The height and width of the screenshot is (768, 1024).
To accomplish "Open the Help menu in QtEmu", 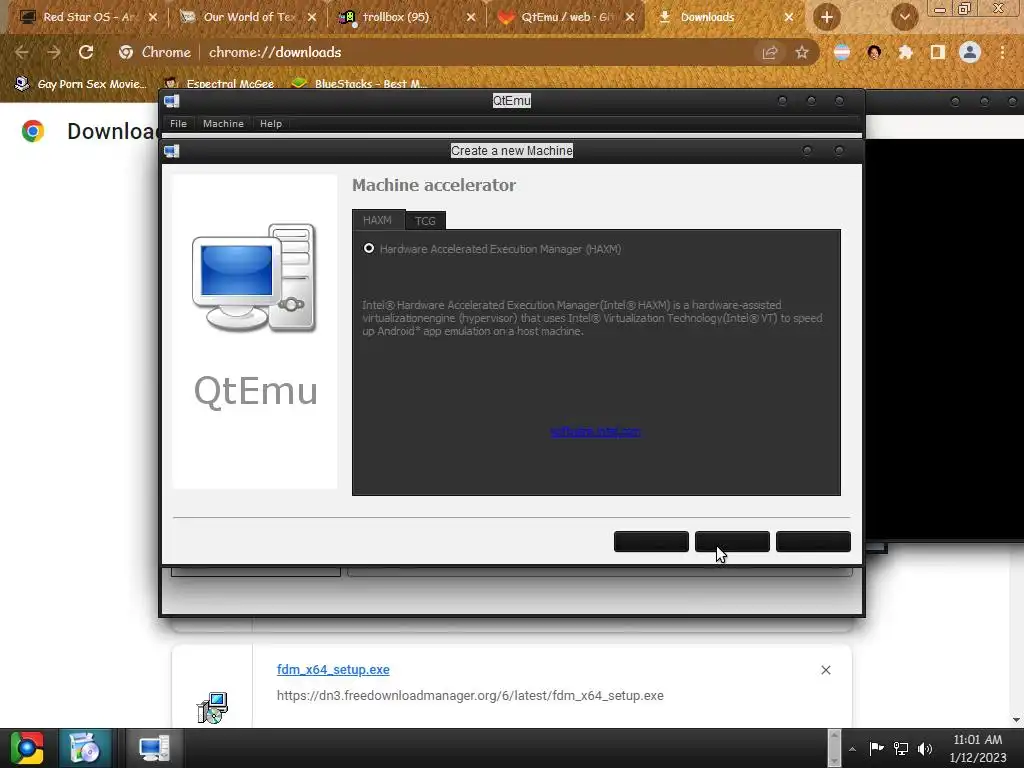I will 271,123.
